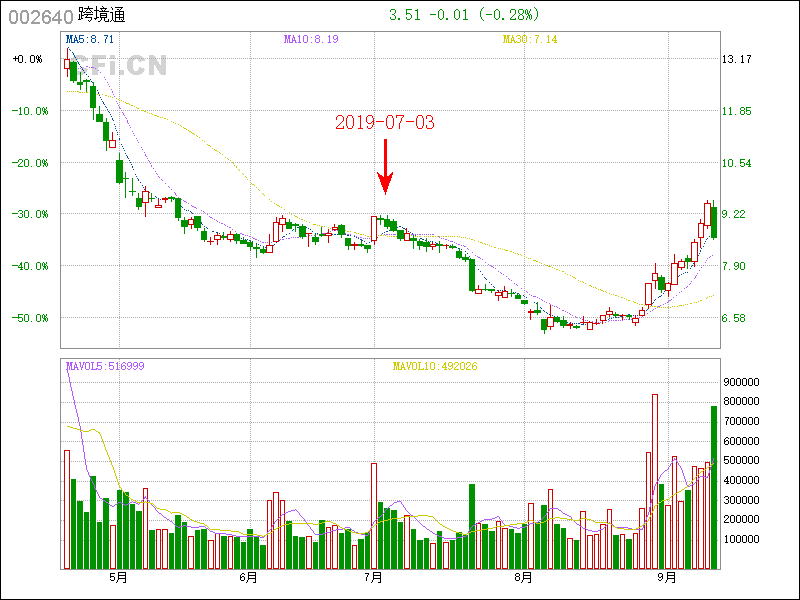Click the 13.17 price axis label
Screen dimensions: 800x600
pos(736,59)
